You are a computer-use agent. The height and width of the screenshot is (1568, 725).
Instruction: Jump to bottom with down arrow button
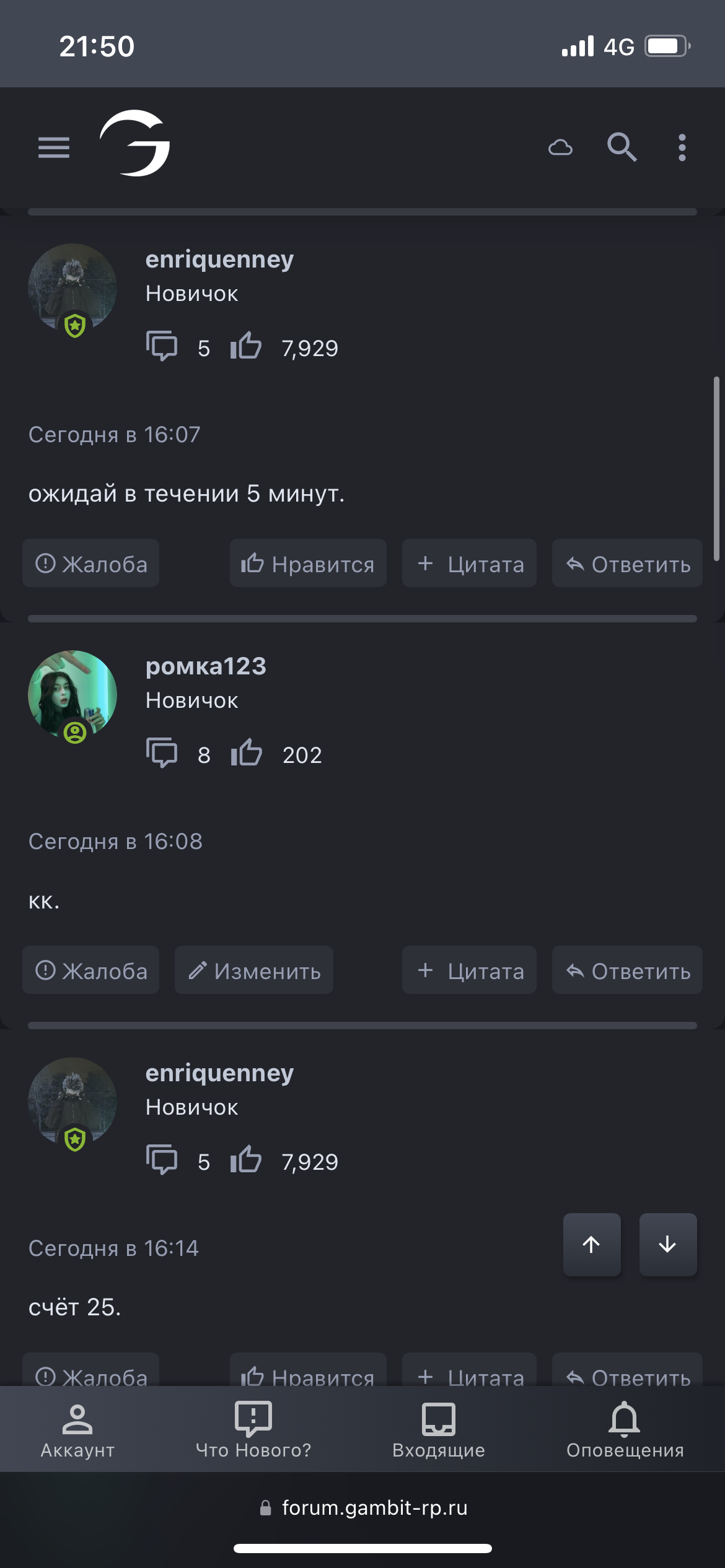pyautogui.click(x=668, y=1244)
